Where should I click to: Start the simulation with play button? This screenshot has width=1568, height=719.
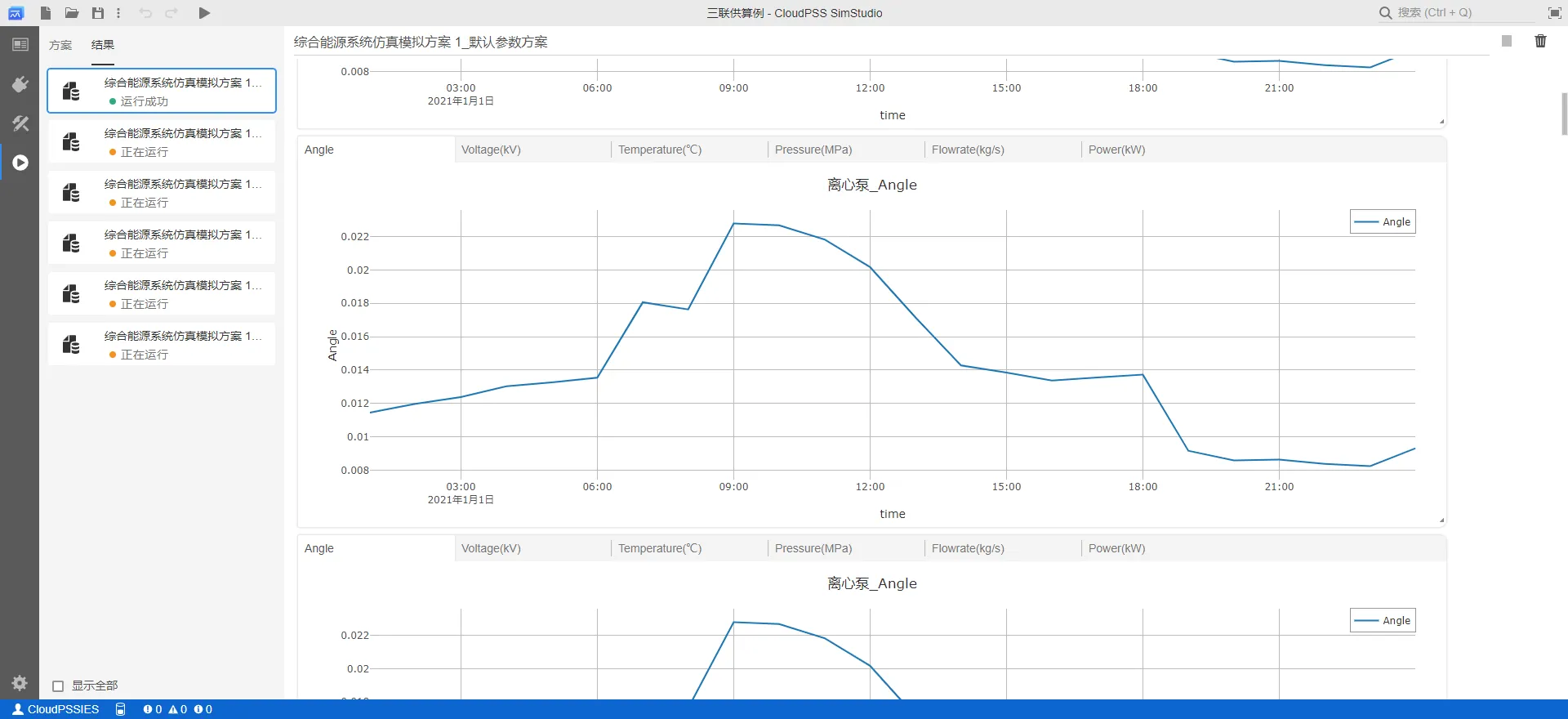[x=204, y=13]
